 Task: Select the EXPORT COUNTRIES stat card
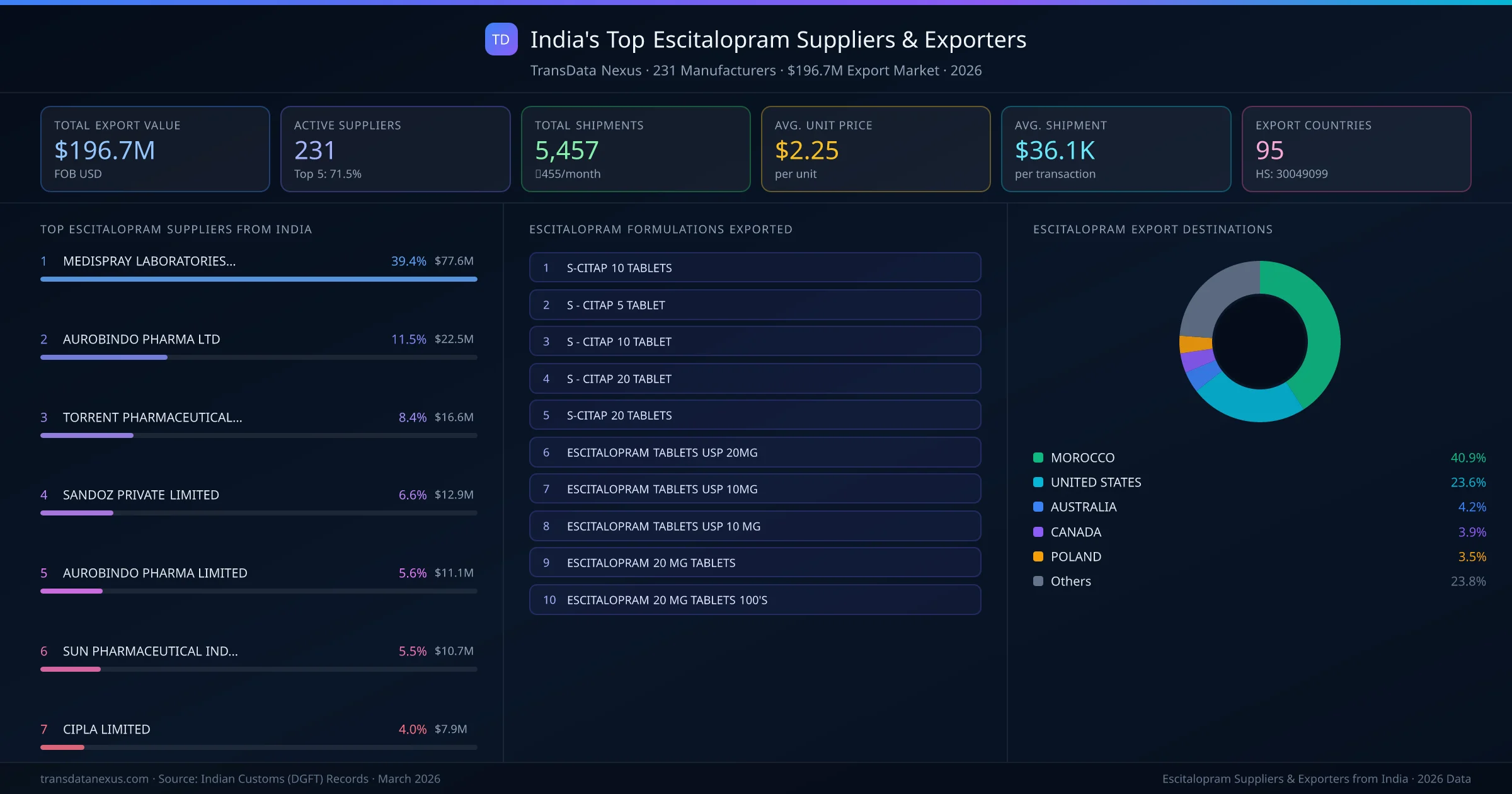(x=1358, y=149)
